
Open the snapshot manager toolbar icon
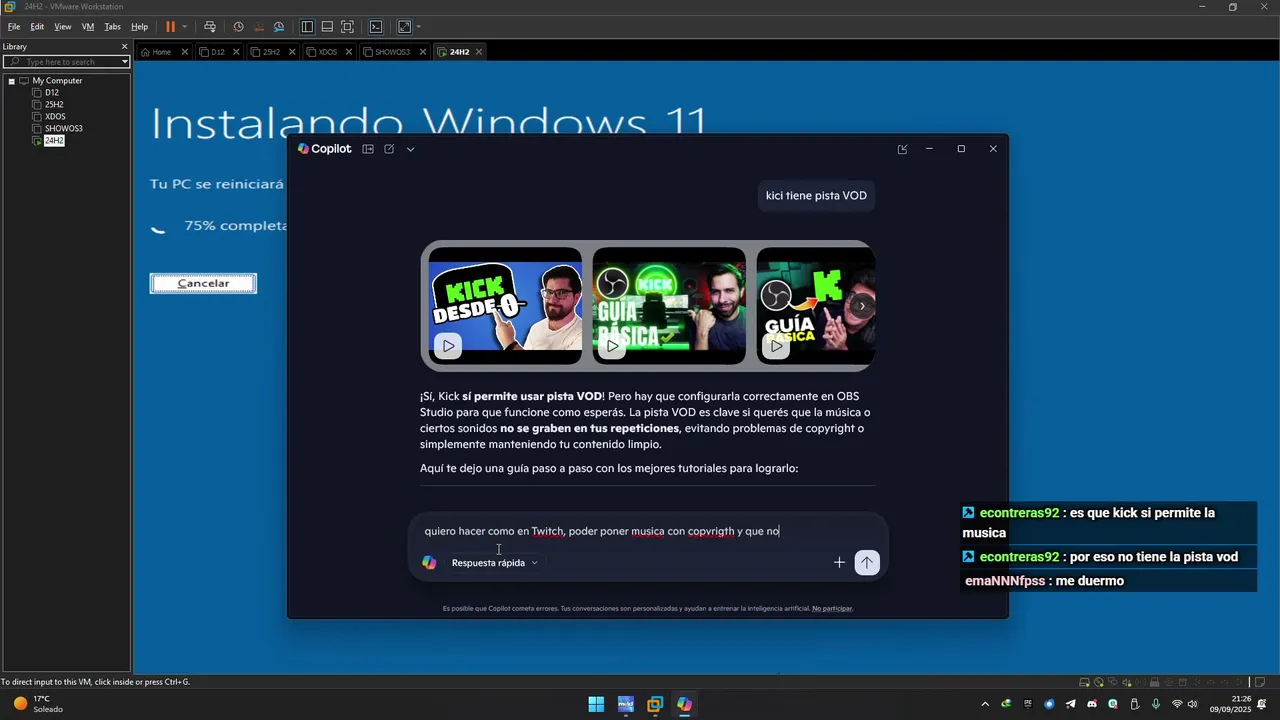pyautogui.click(x=279, y=27)
